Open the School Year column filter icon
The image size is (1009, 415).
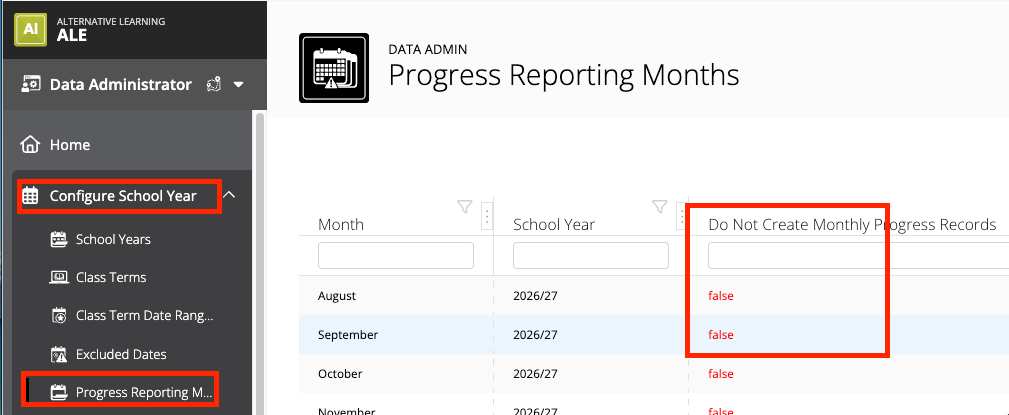pyautogui.click(x=659, y=207)
